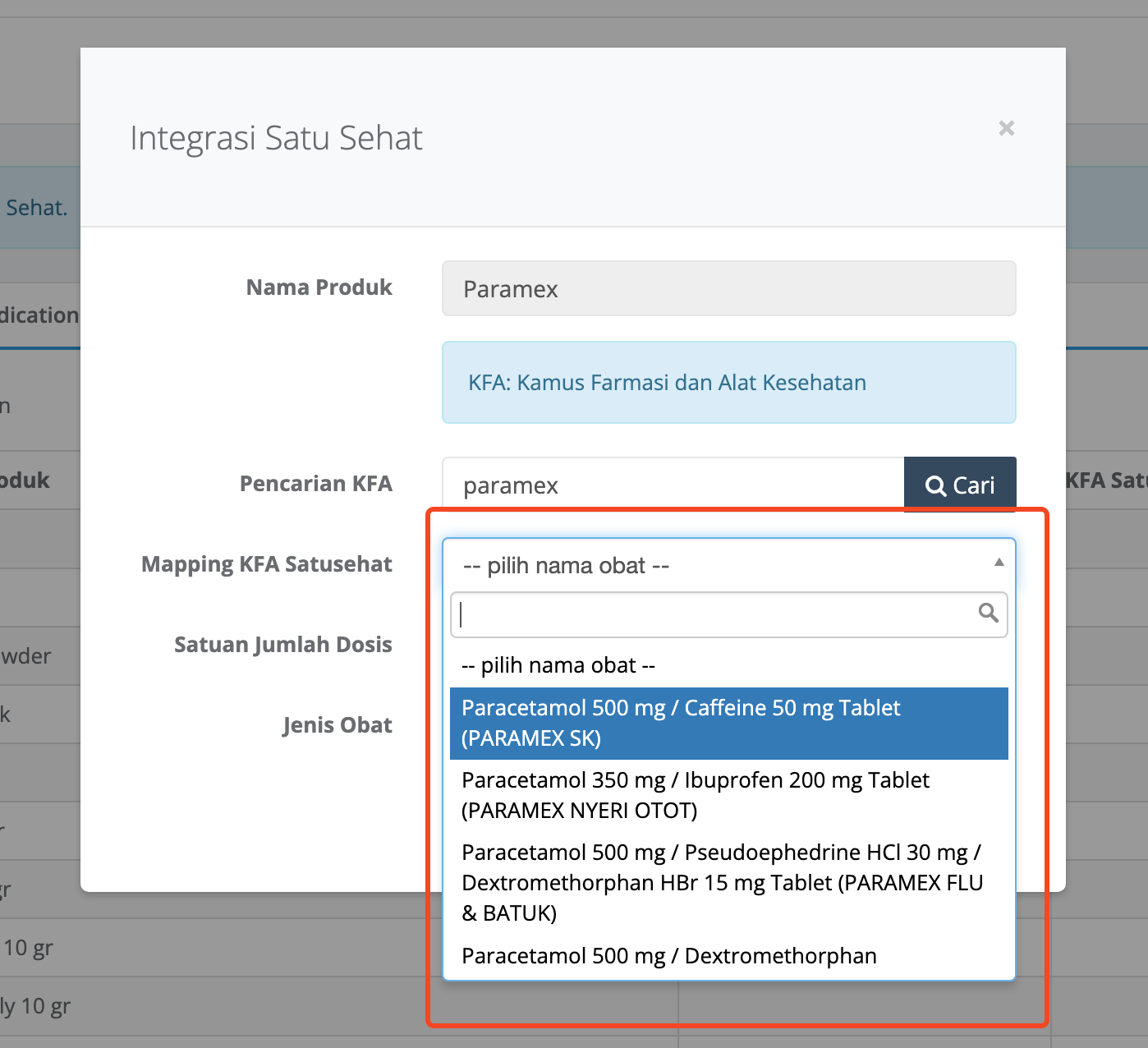Image resolution: width=1148 pixels, height=1048 pixels.
Task: Click the KFA: Kamus Farmasi info banner
Action: (x=729, y=383)
